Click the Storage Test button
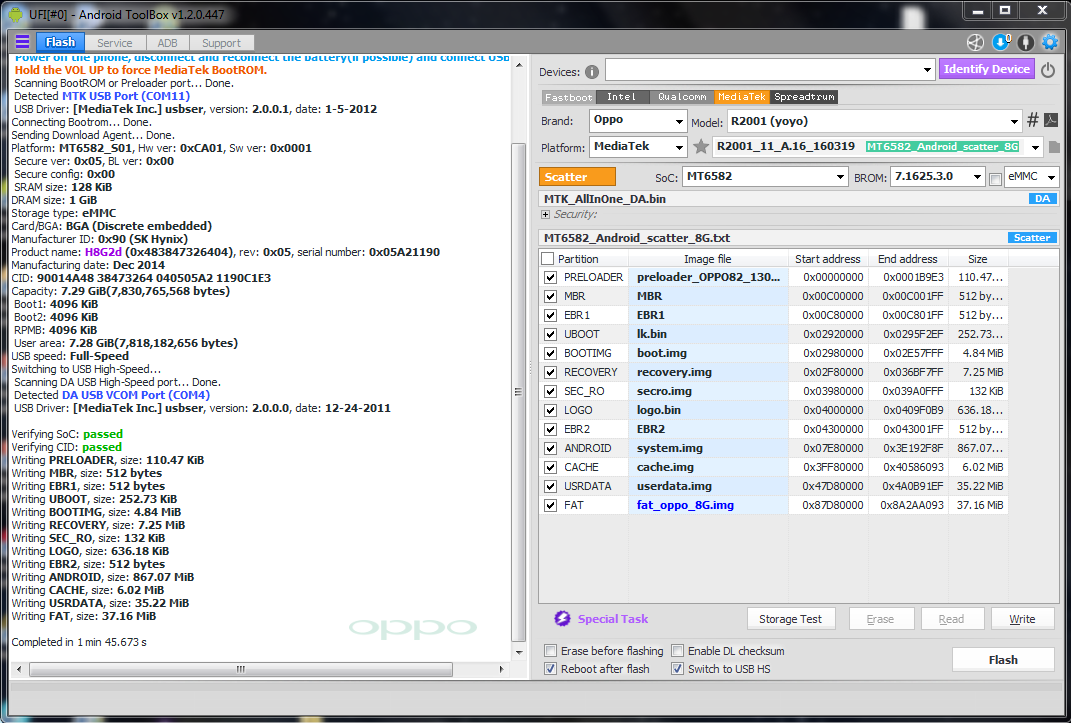 point(790,619)
